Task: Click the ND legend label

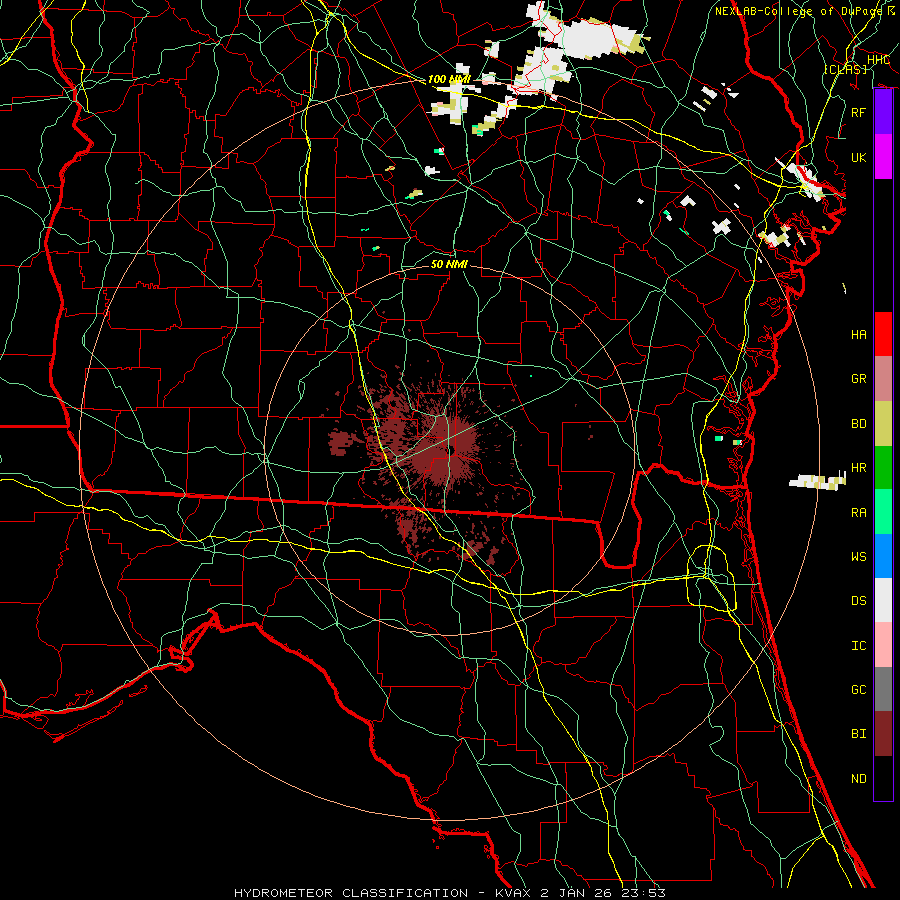Action: (x=858, y=778)
